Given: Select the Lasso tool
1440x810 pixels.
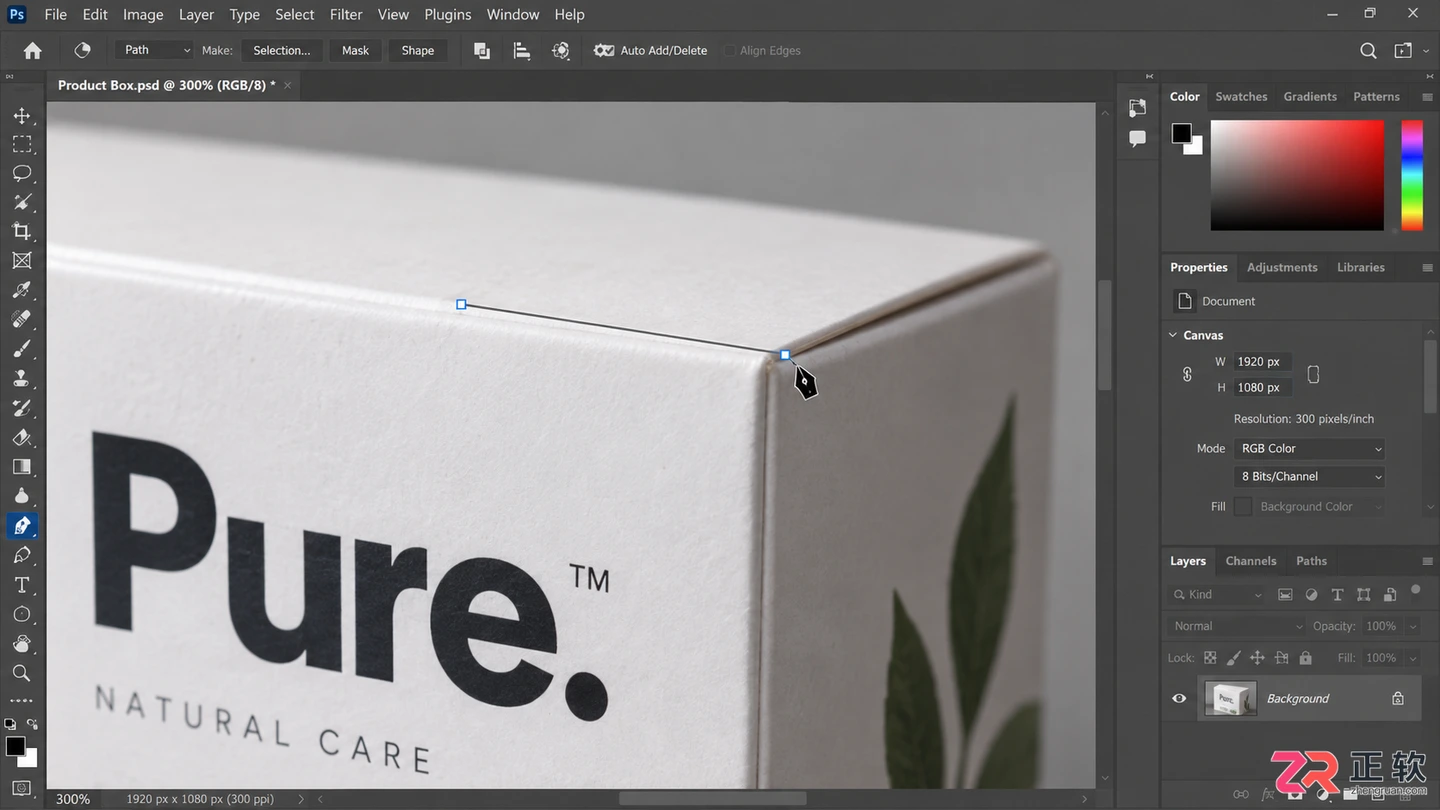Looking at the screenshot, I should pyautogui.click(x=22, y=174).
